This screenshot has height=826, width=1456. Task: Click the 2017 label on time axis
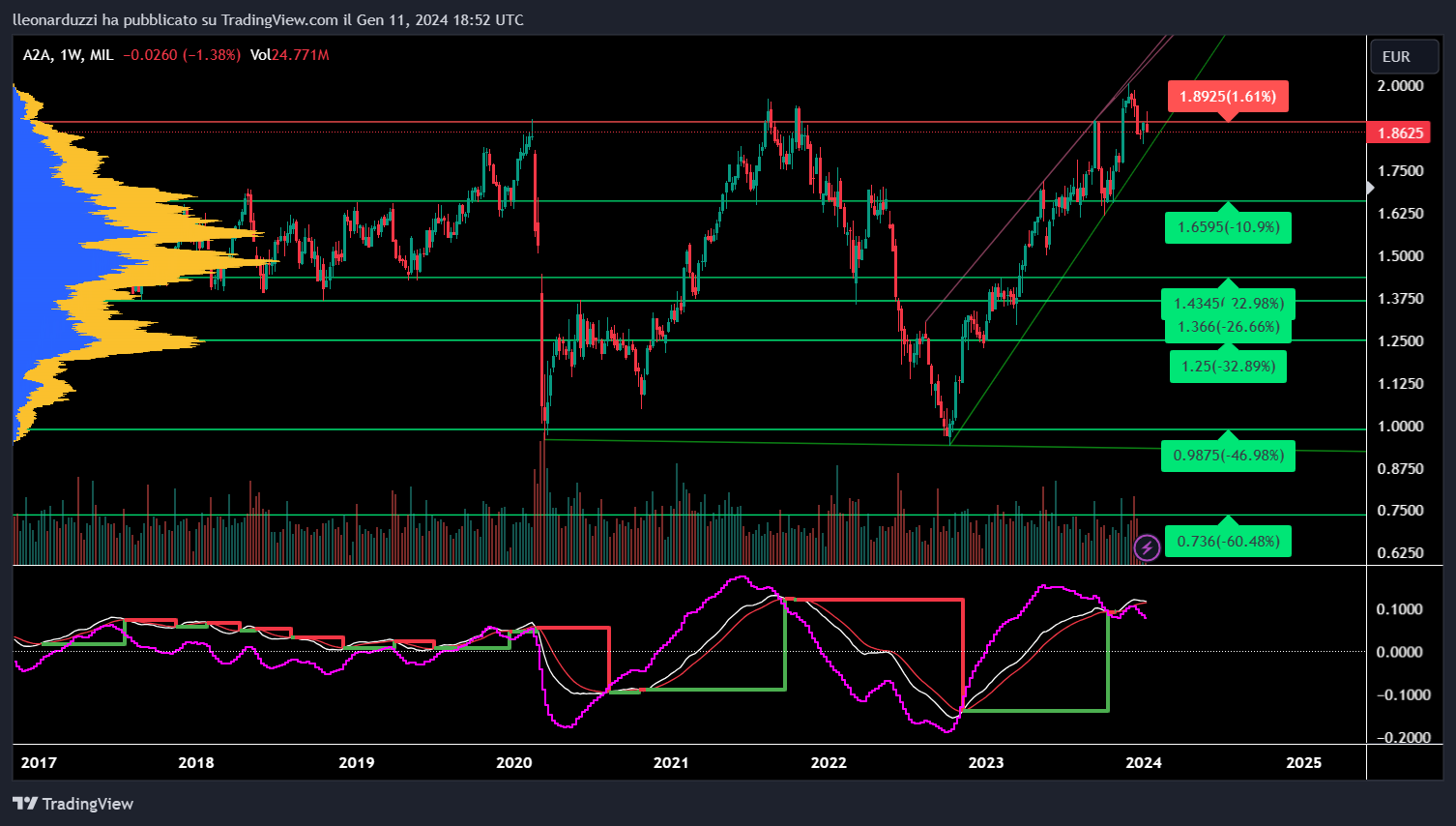(39, 762)
